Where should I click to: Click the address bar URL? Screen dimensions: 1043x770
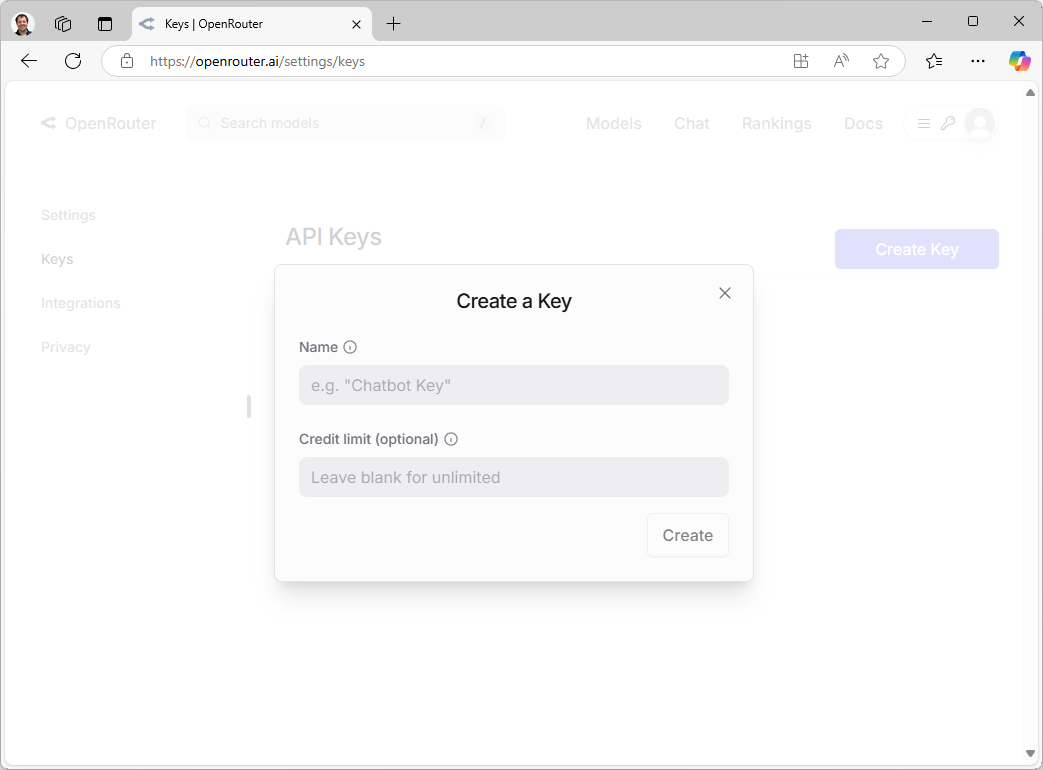coord(257,61)
